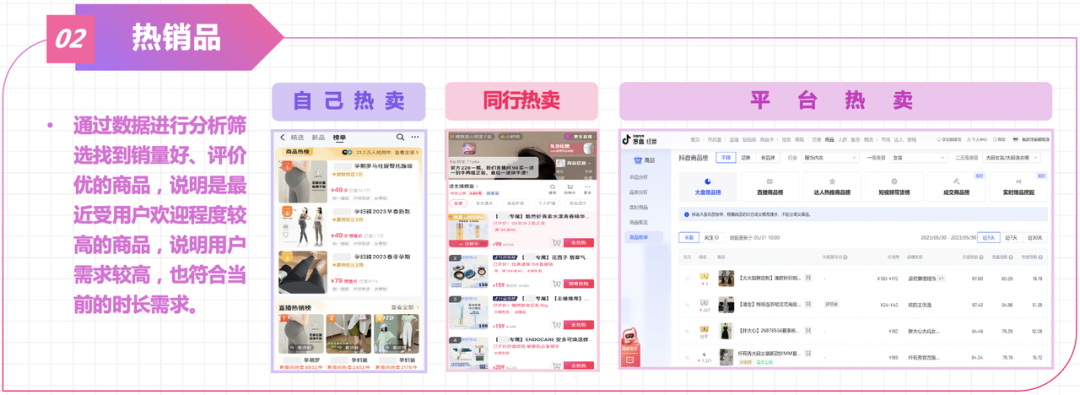The width and height of the screenshot is (1080, 395).
Task: Click the cart icon next to ENDOCARE ¥209 item
Action: [x=556, y=365]
